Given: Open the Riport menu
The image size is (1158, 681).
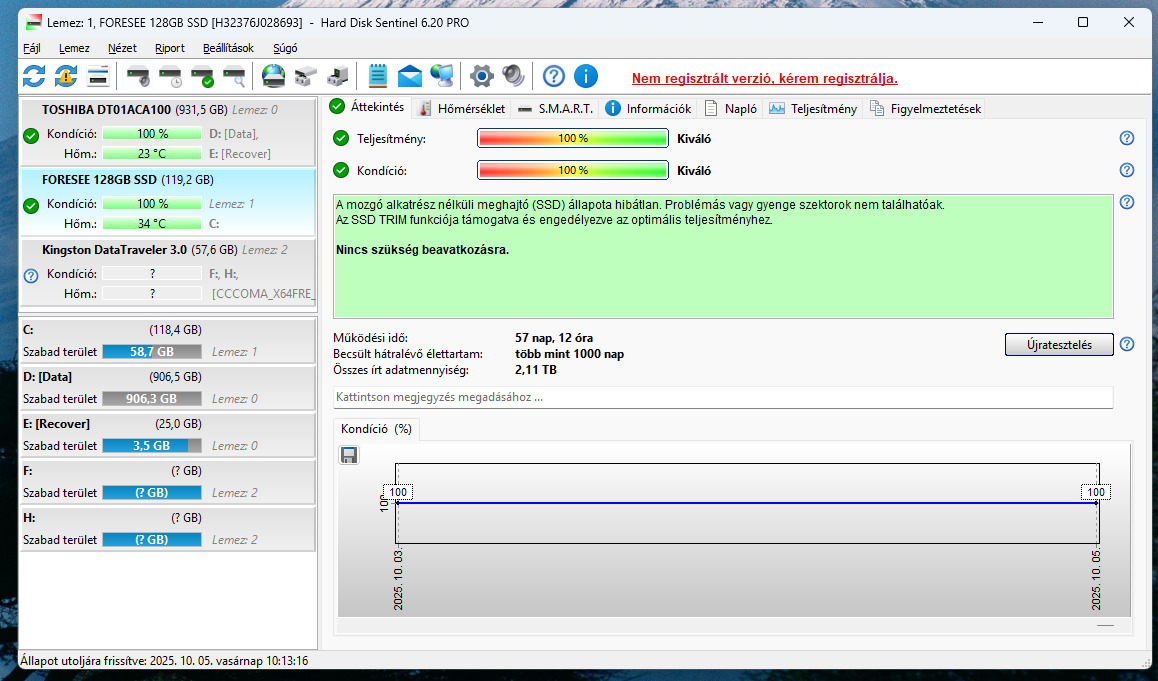Looking at the screenshot, I should [170, 48].
